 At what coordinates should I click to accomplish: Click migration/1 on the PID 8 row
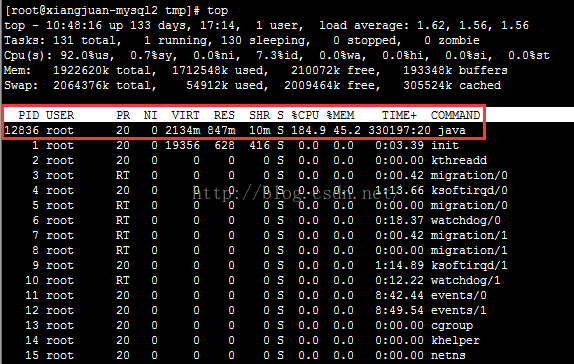point(469,250)
